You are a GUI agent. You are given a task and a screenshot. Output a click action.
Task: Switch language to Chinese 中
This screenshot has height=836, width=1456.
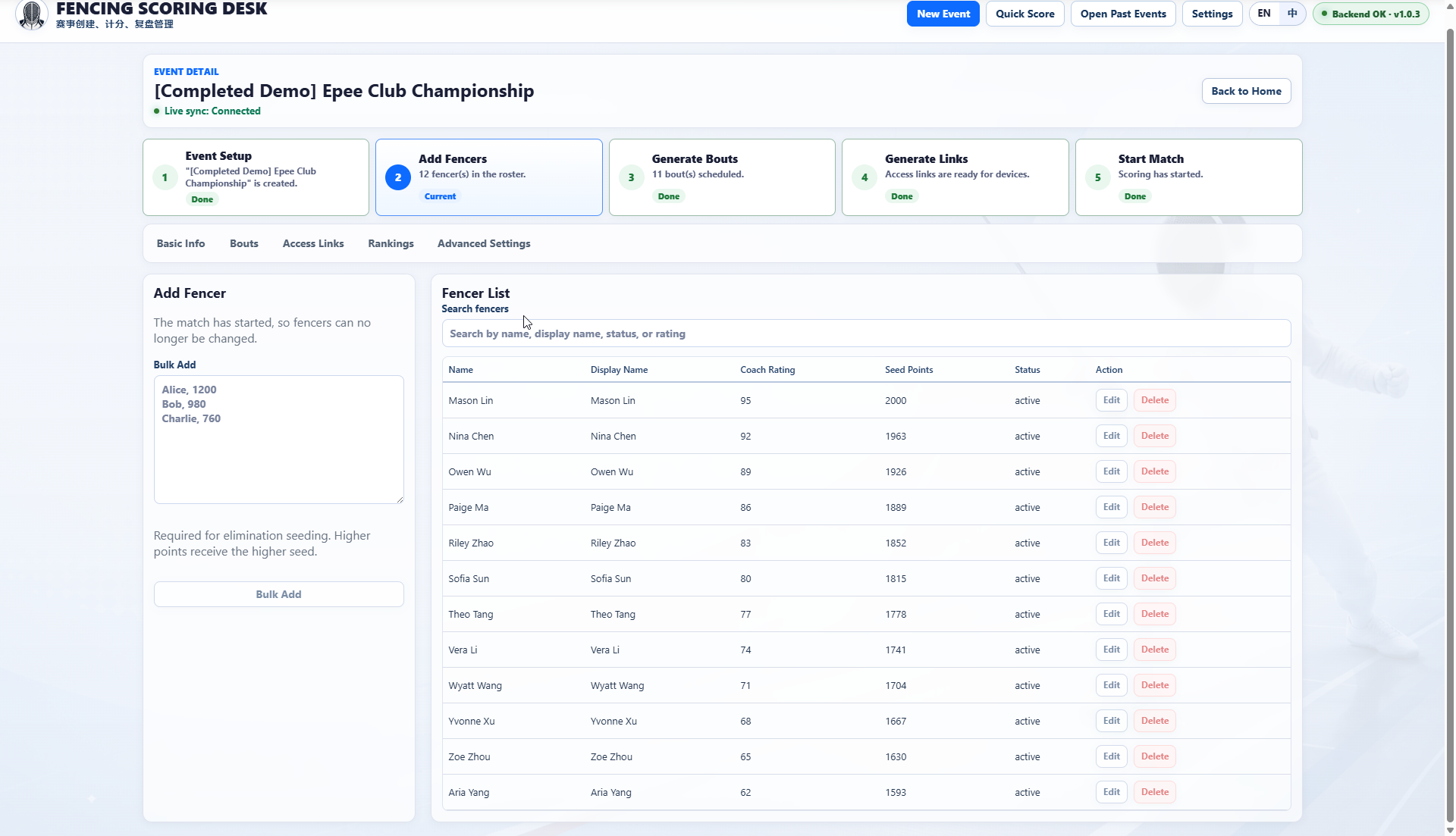click(1292, 14)
